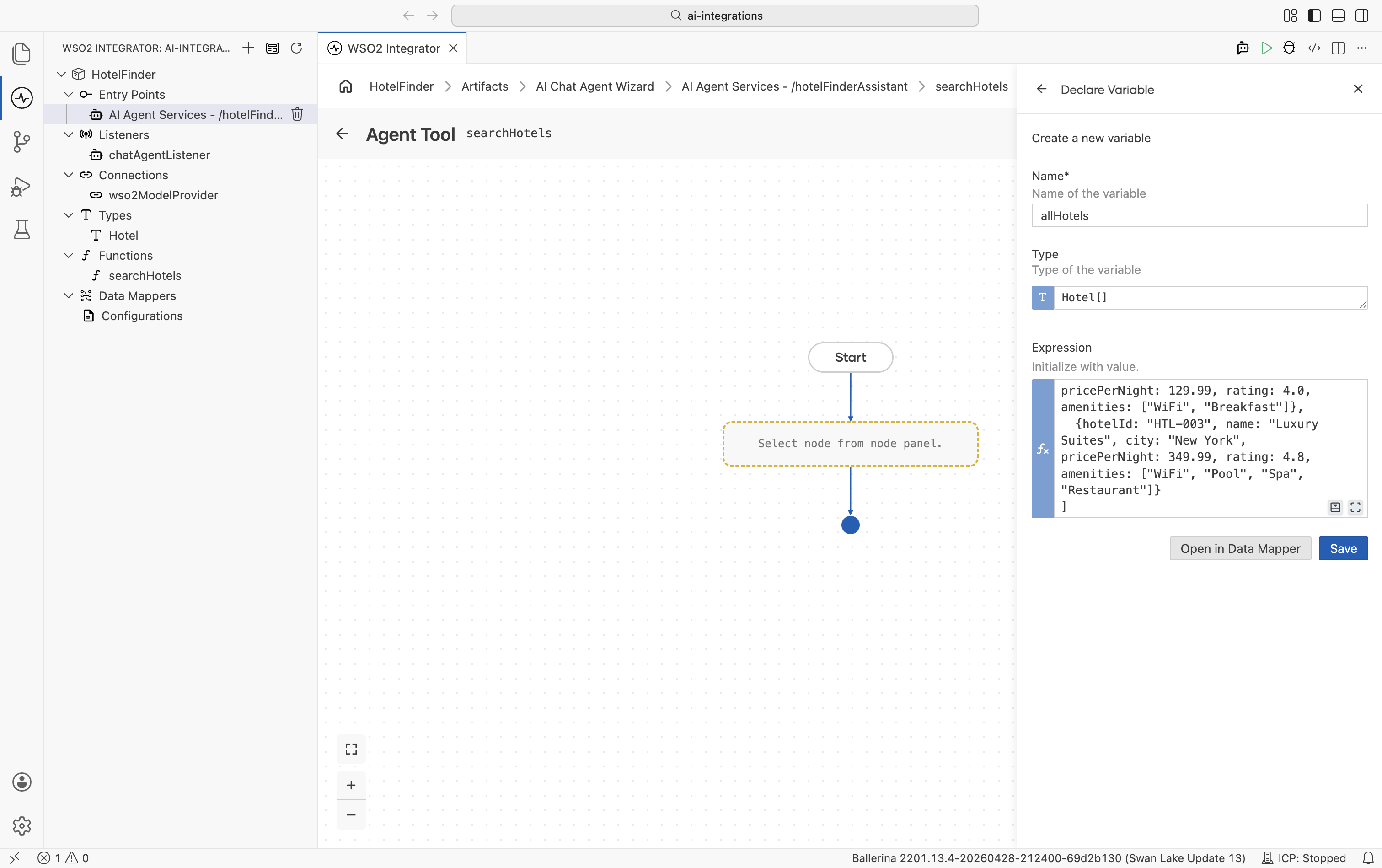Collapse the Connections tree node
The image size is (1382, 868).
pyautogui.click(x=69, y=175)
